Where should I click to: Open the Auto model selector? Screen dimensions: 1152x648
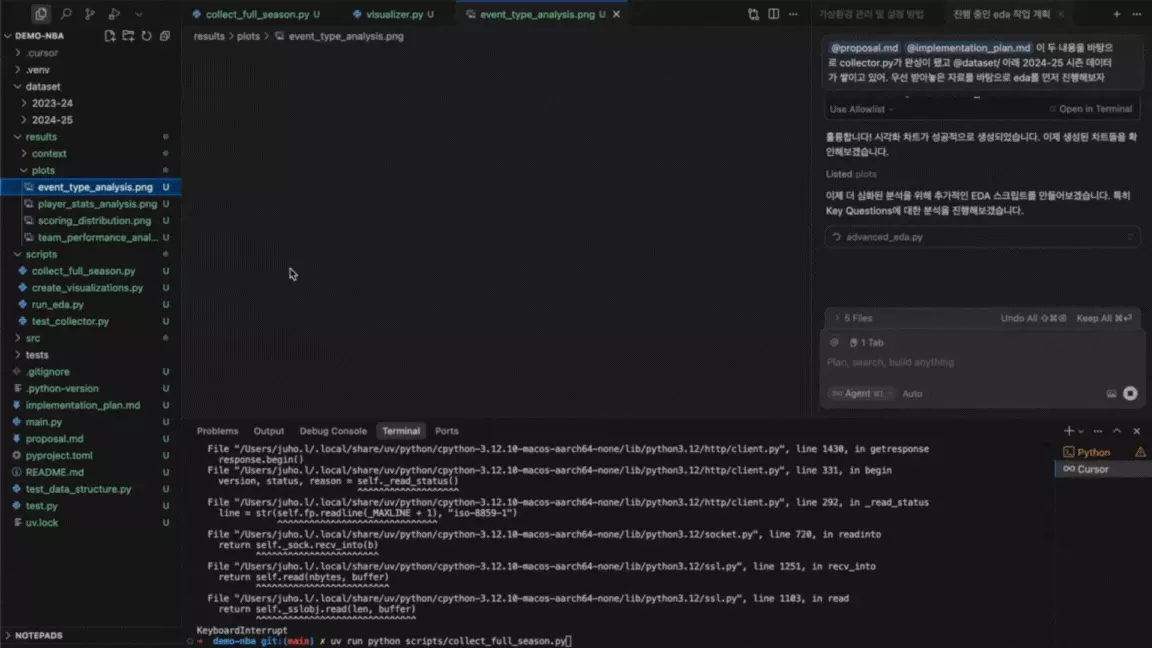(x=912, y=394)
